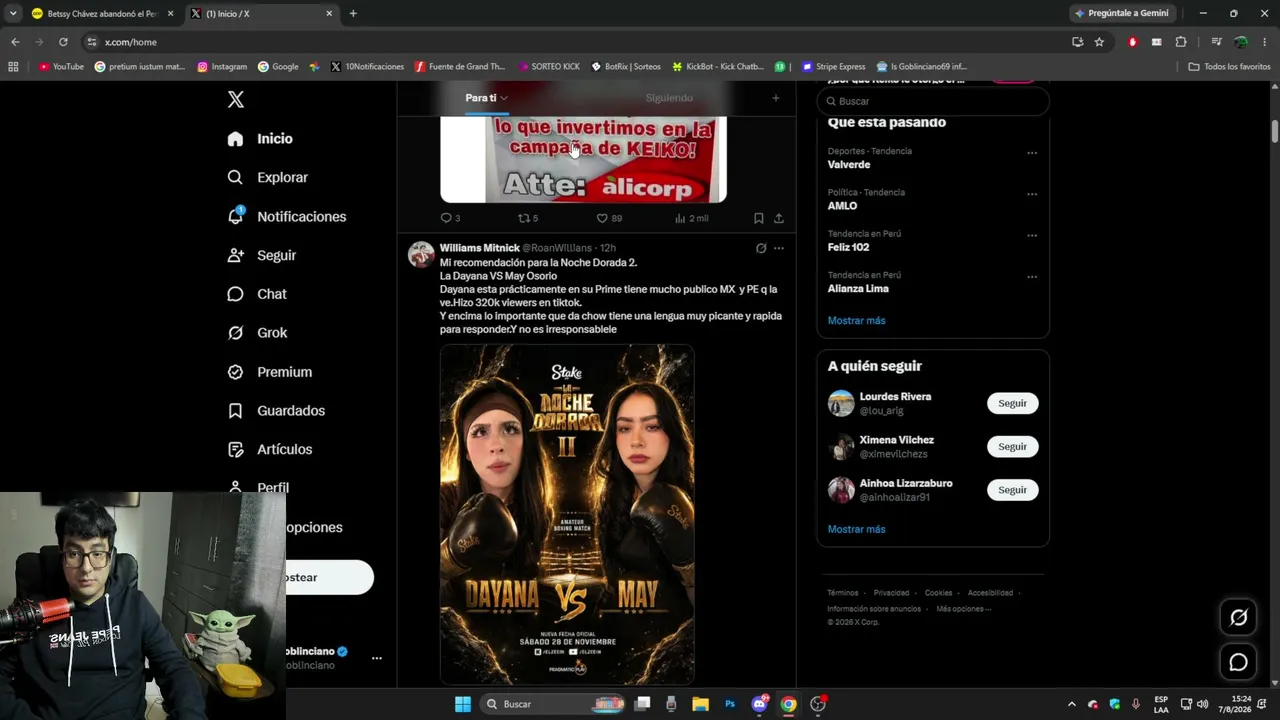Click the add timeline plus icon
The image size is (1280, 720).
click(x=775, y=98)
